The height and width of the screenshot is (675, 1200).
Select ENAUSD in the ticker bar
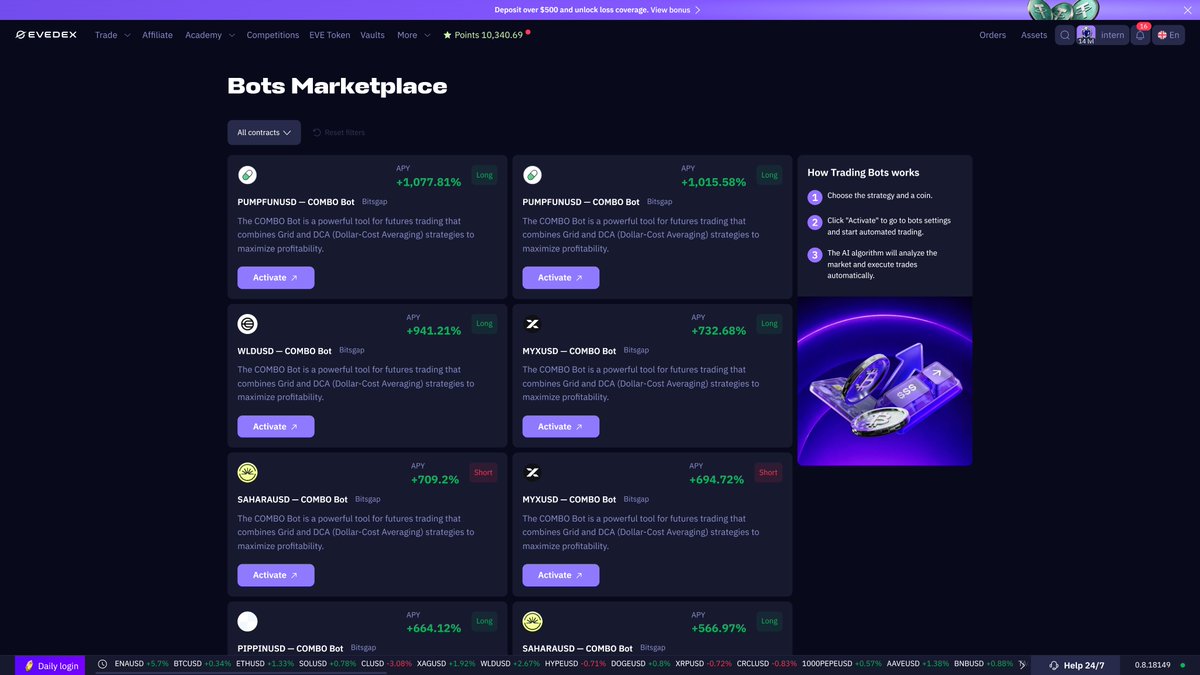142,665
